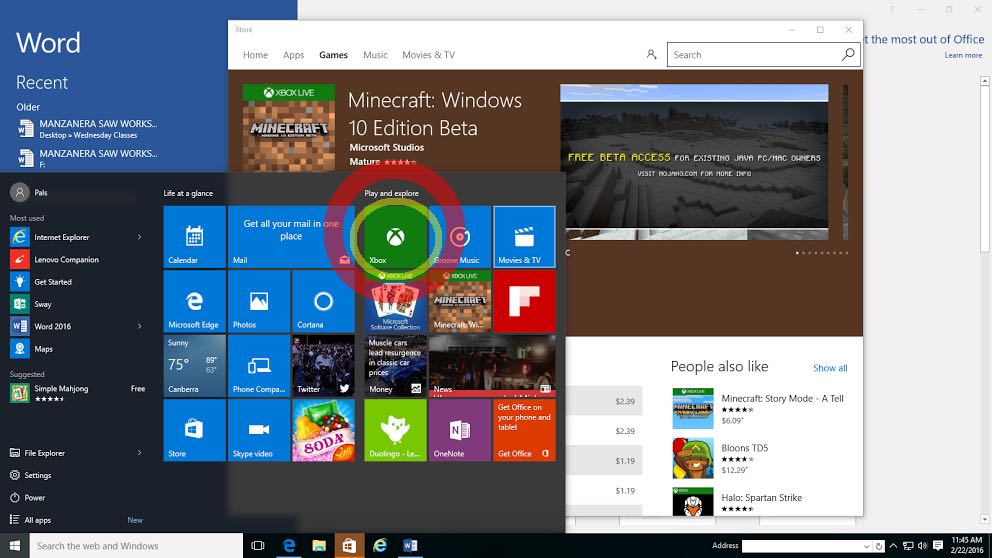Open the Store tile

point(194,430)
